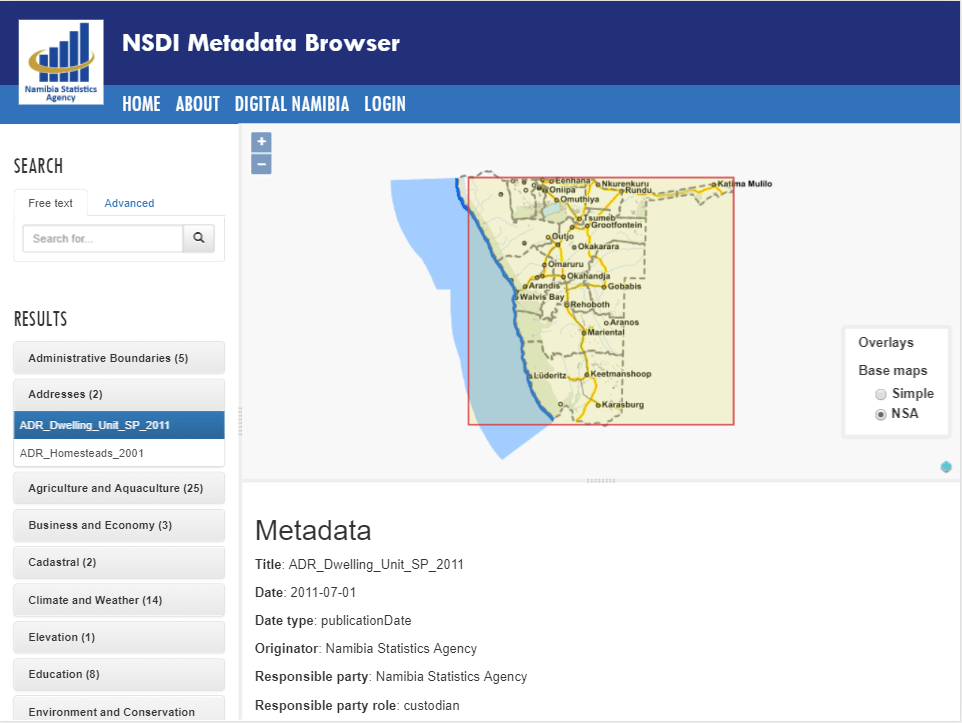Click the search magnifier icon
Screen dimensions: 962x723
[x=198, y=238]
